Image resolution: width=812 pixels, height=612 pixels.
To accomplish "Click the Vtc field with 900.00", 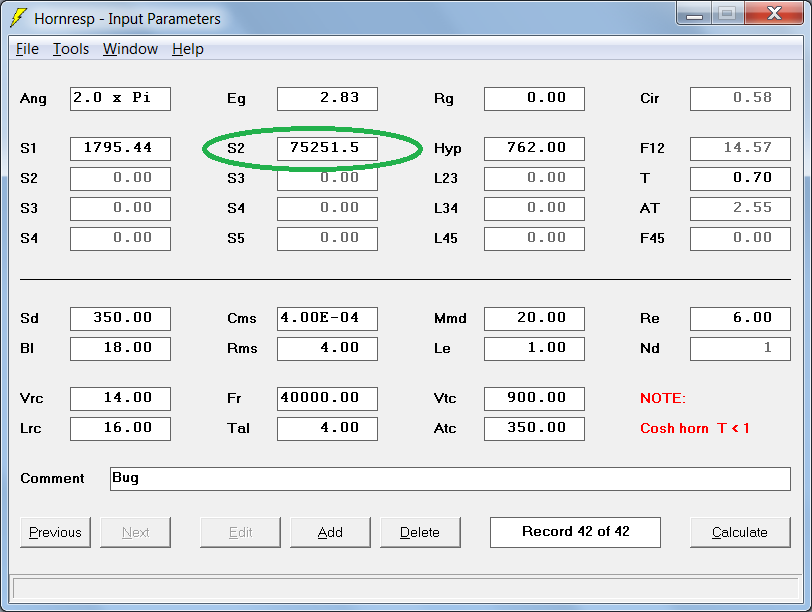I will (x=534, y=399).
